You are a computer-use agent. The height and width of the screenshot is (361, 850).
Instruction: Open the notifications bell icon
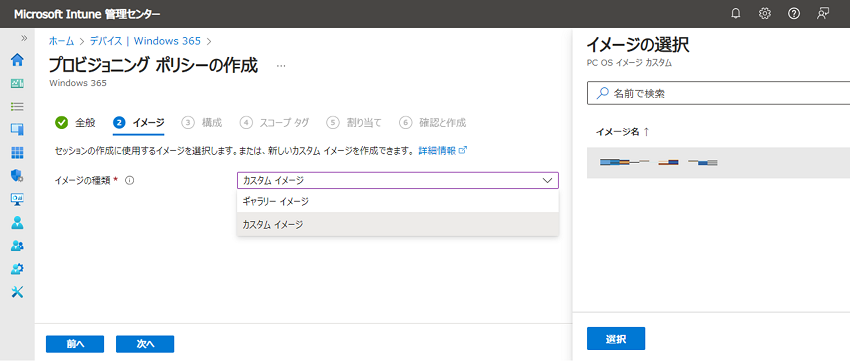pos(736,14)
